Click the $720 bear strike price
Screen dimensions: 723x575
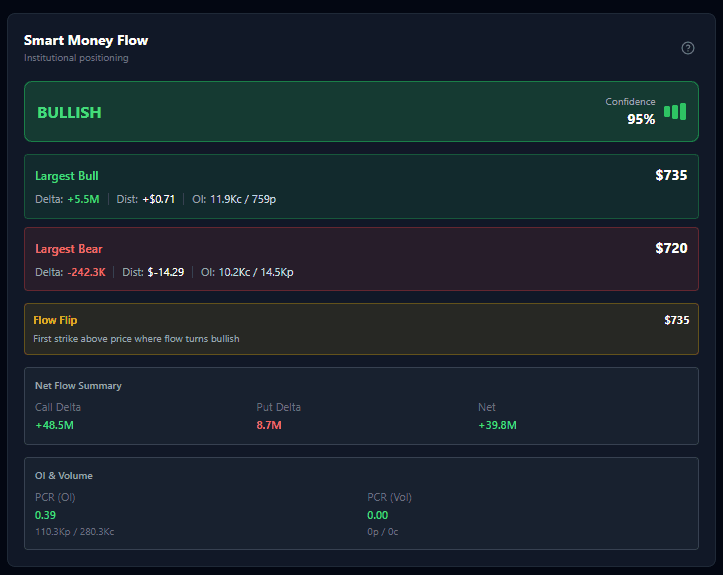671,248
